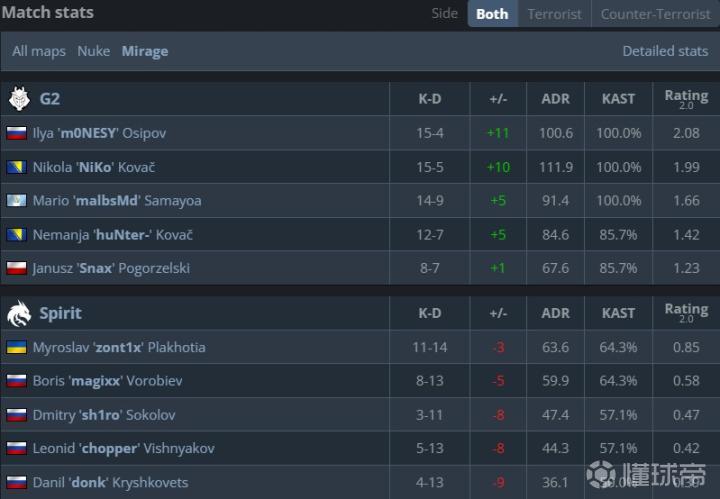The width and height of the screenshot is (720, 499).
Task: Switch side filter to Terrorist
Action: coord(555,14)
